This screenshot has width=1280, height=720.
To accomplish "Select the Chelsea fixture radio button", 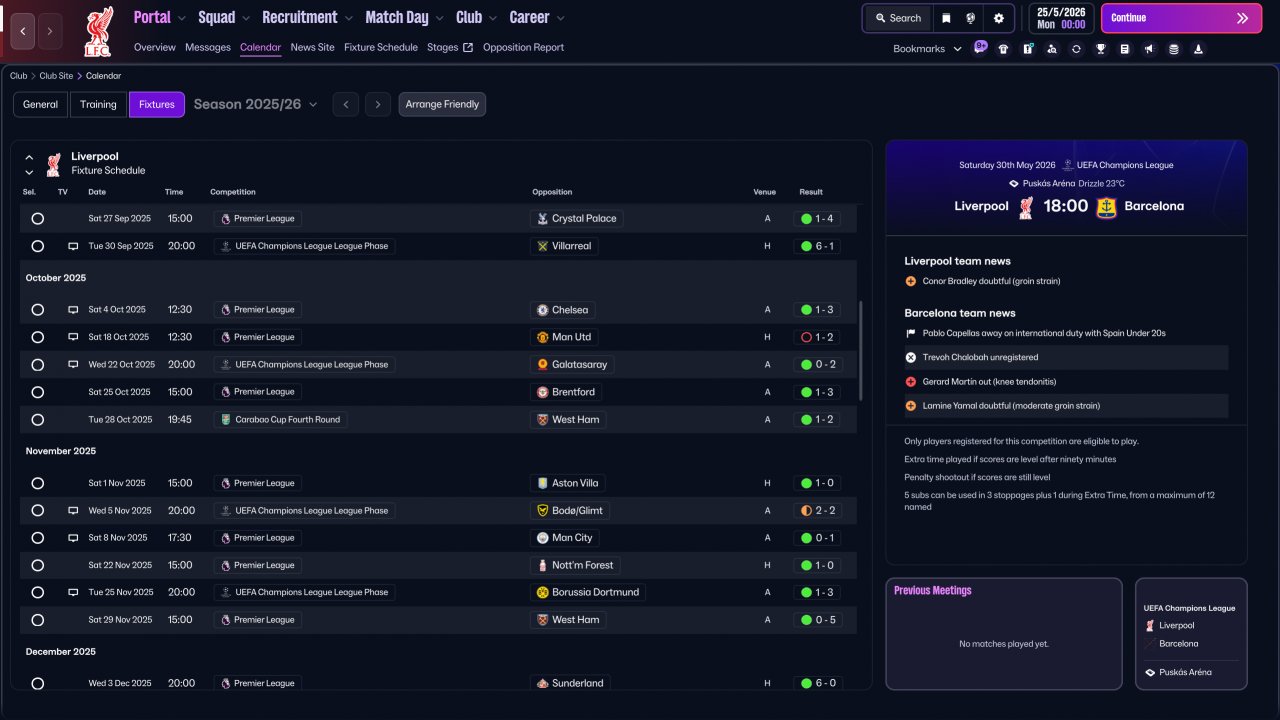I will click(x=37, y=310).
